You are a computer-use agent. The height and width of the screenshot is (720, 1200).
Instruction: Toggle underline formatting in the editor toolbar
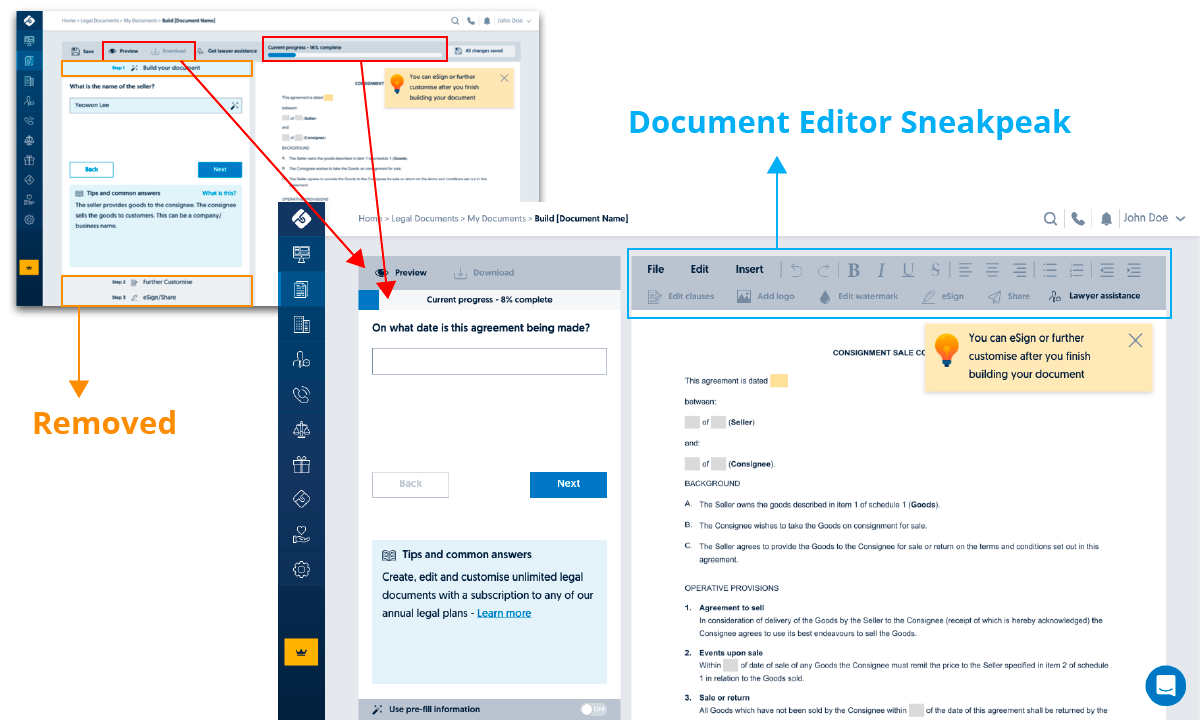(x=908, y=270)
